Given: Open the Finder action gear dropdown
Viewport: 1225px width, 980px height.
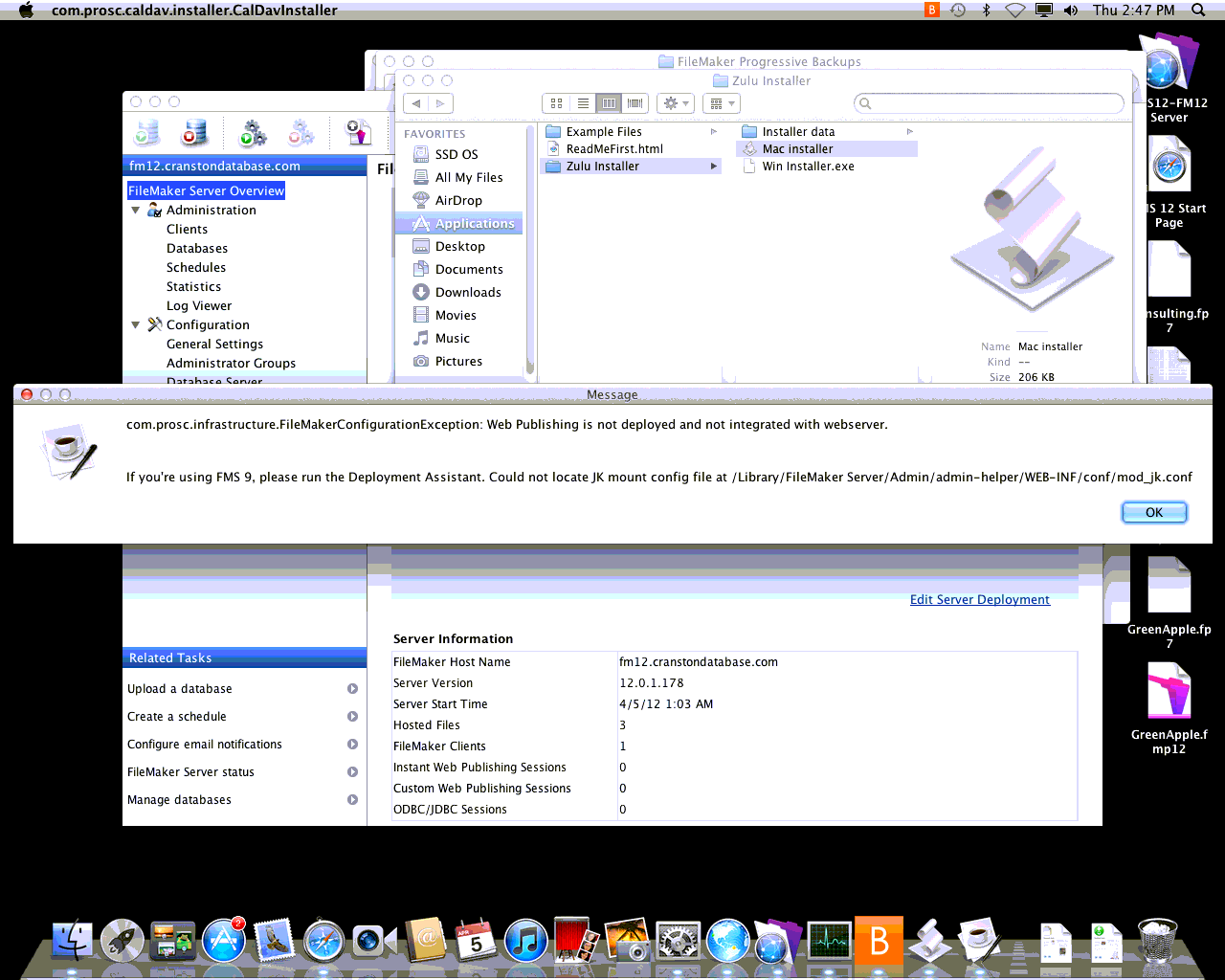Looking at the screenshot, I should 676,103.
